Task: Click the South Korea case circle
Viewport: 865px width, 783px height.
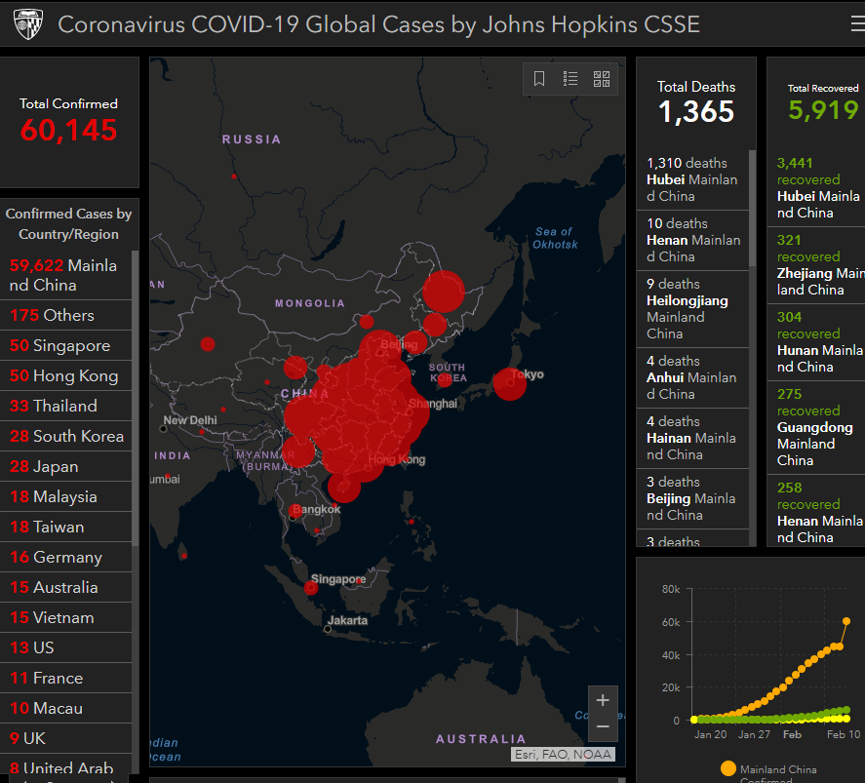Action: pyautogui.click(x=445, y=380)
